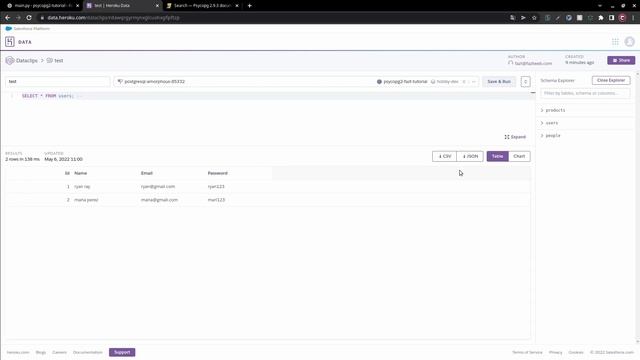
Task: Close the Psycopg documentation tab
Action: click(237, 6)
